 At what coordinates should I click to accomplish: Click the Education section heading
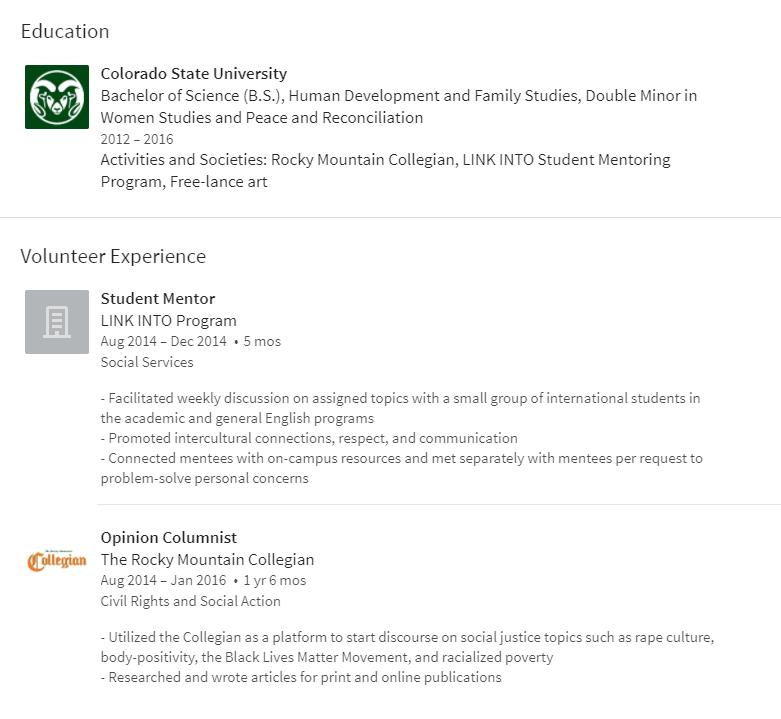point(65,31)
